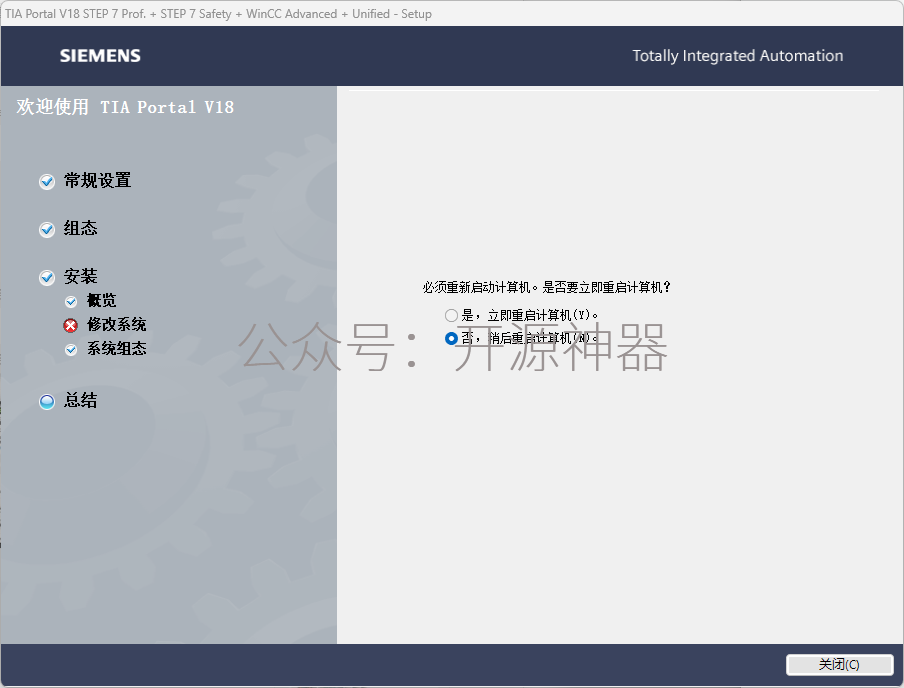The image size is (904, 688).
Task: Click the blue circle icon beside 总结
Action: 47,401
